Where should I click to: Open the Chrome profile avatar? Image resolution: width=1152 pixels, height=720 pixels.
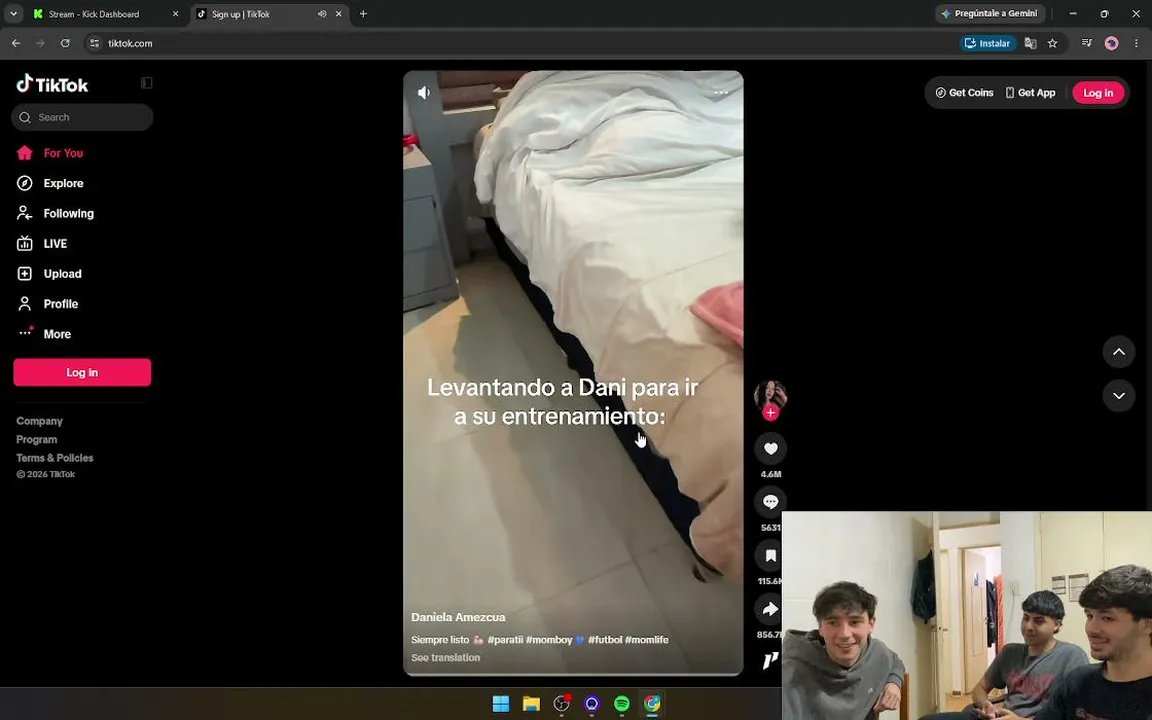[x=1112, y=43]
